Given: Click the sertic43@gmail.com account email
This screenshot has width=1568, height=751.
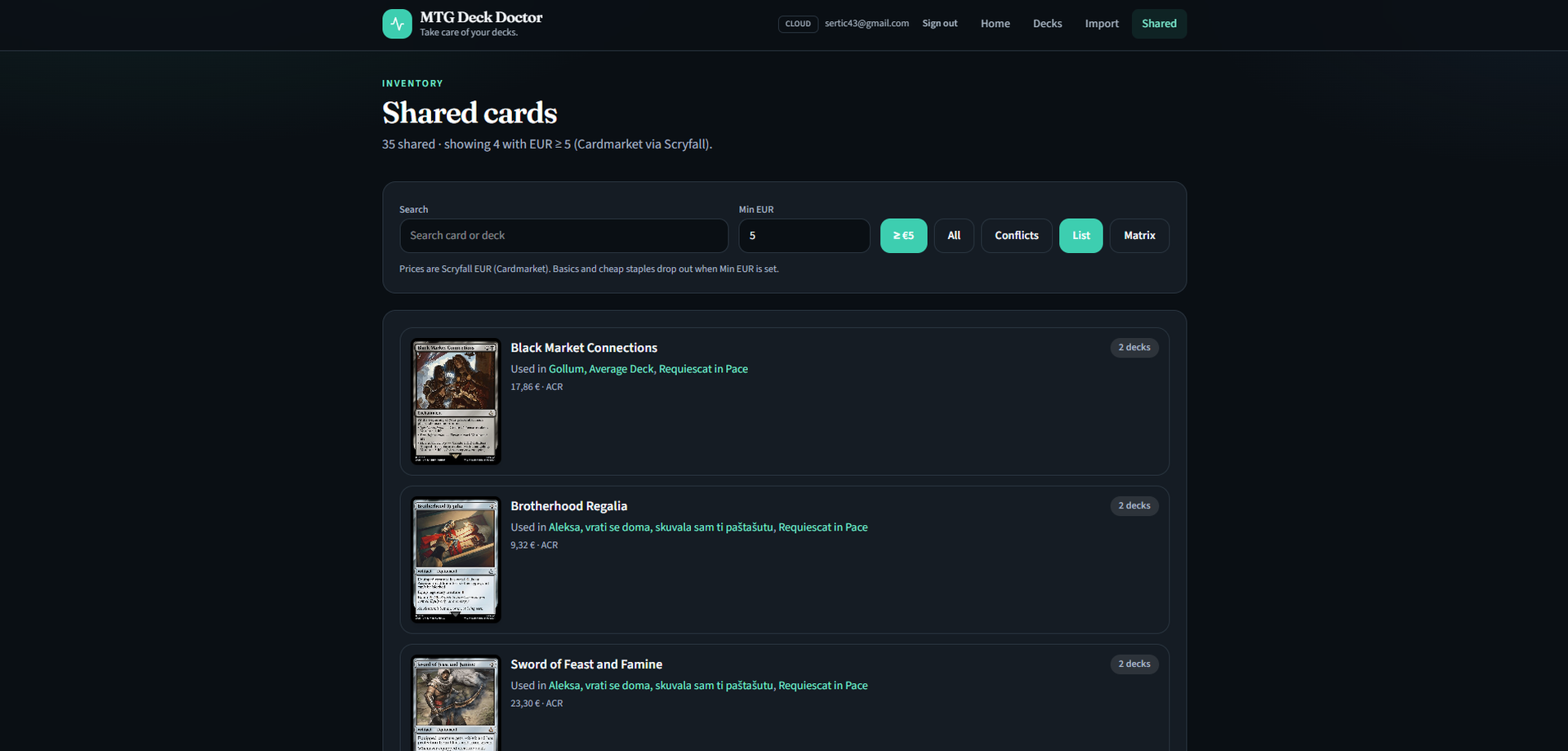Looking at the screenshot, I should click(x=866, y=24).
